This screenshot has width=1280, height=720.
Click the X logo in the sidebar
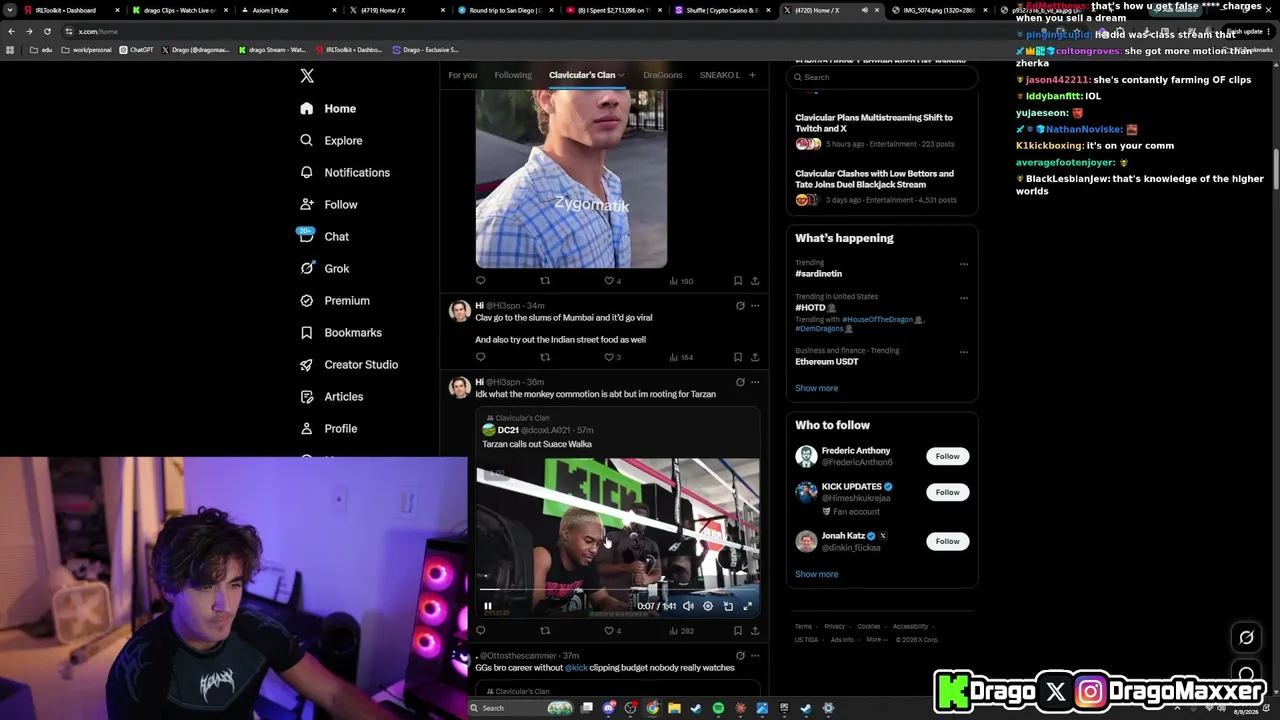[307, 76]
